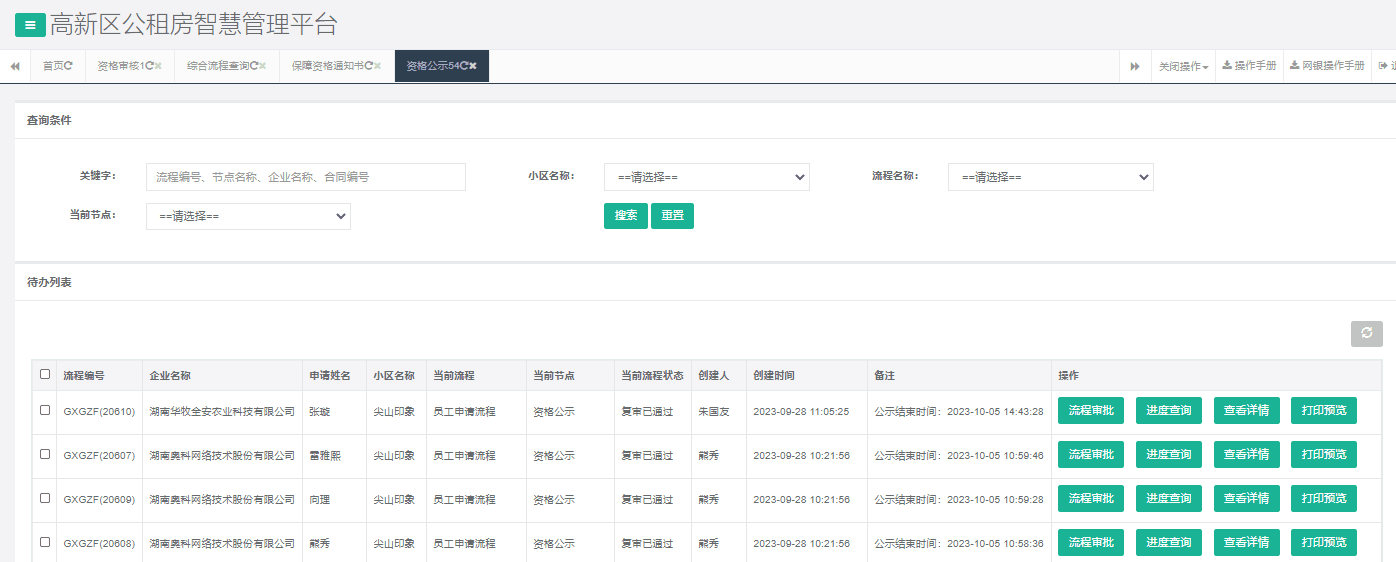This screenshot has width=1396, height=562.
Task: Download the 网银操作手册 manual
Action: [x=1327, y=66]
